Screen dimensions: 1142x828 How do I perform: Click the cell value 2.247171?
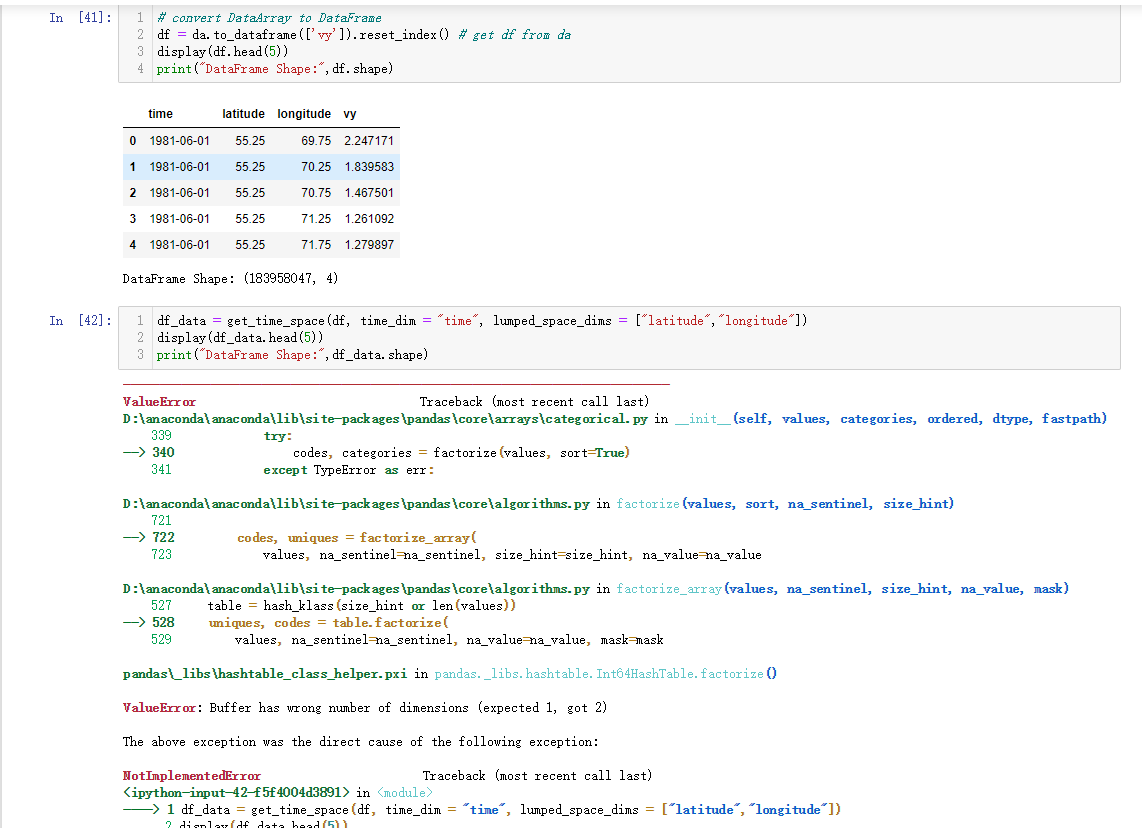tap(370, 140)
